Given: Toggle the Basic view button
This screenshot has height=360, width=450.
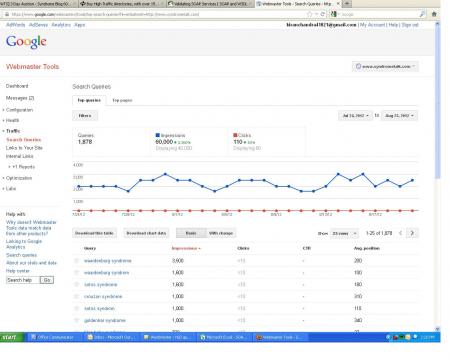Looking at the screenshot, I should click(191, 233).
